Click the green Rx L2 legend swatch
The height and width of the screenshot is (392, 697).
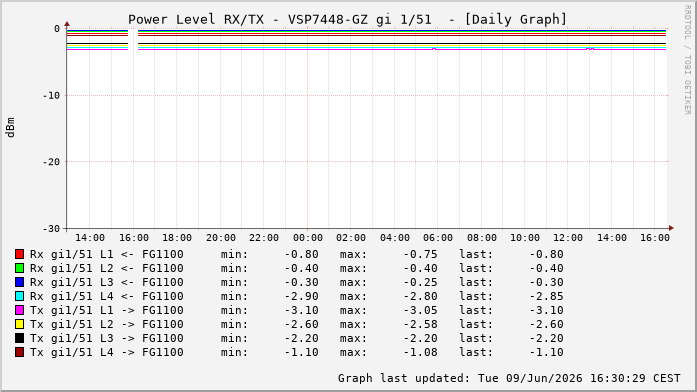coord(20,268)
